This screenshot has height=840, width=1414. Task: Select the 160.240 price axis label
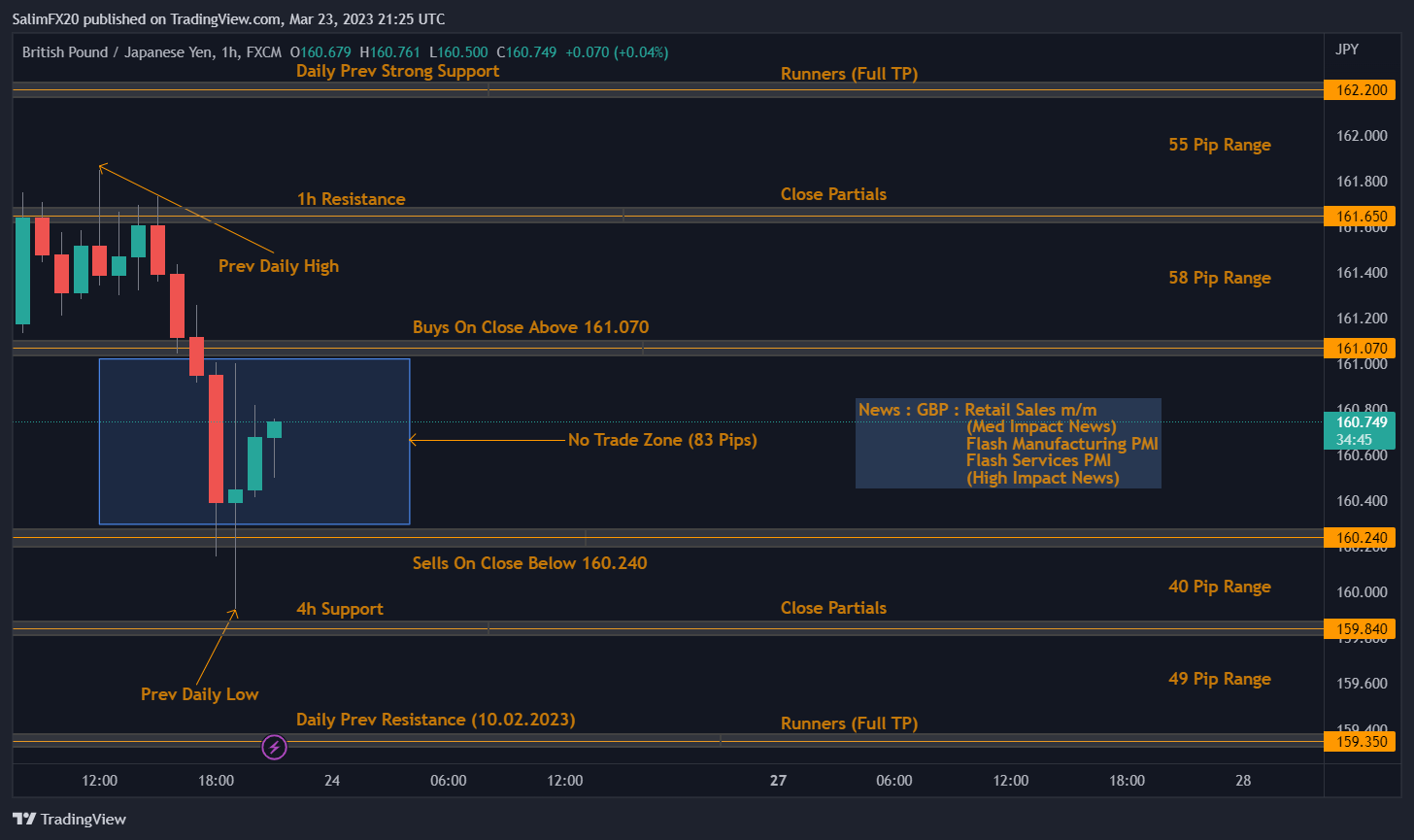pyautogui.click(x=1360, y=538)
